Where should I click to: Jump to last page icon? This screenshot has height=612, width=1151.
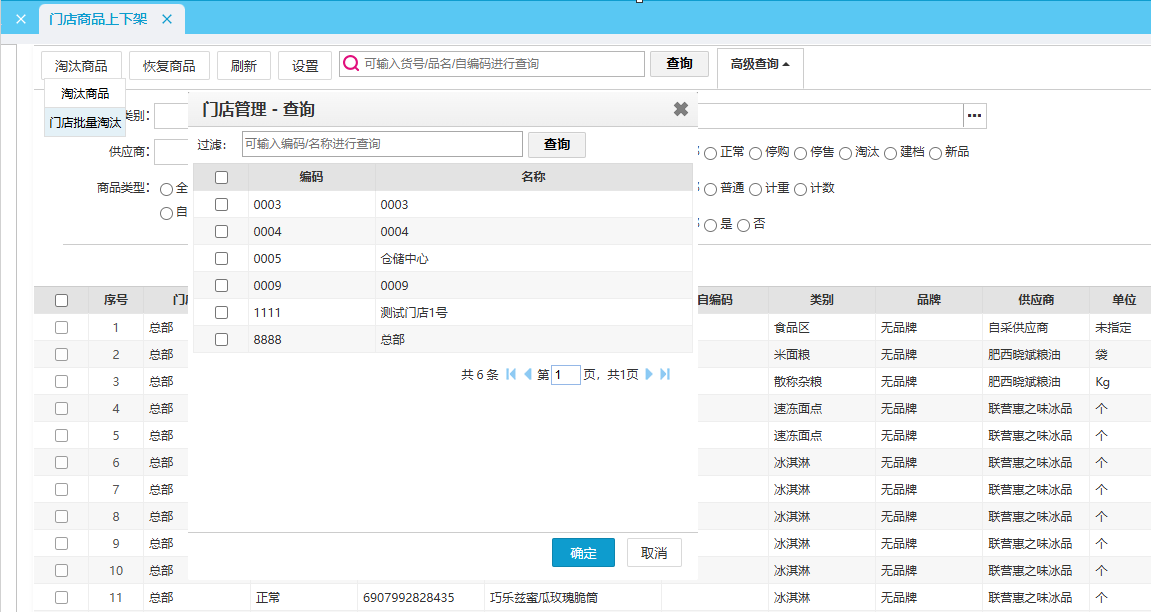(665, 374)
